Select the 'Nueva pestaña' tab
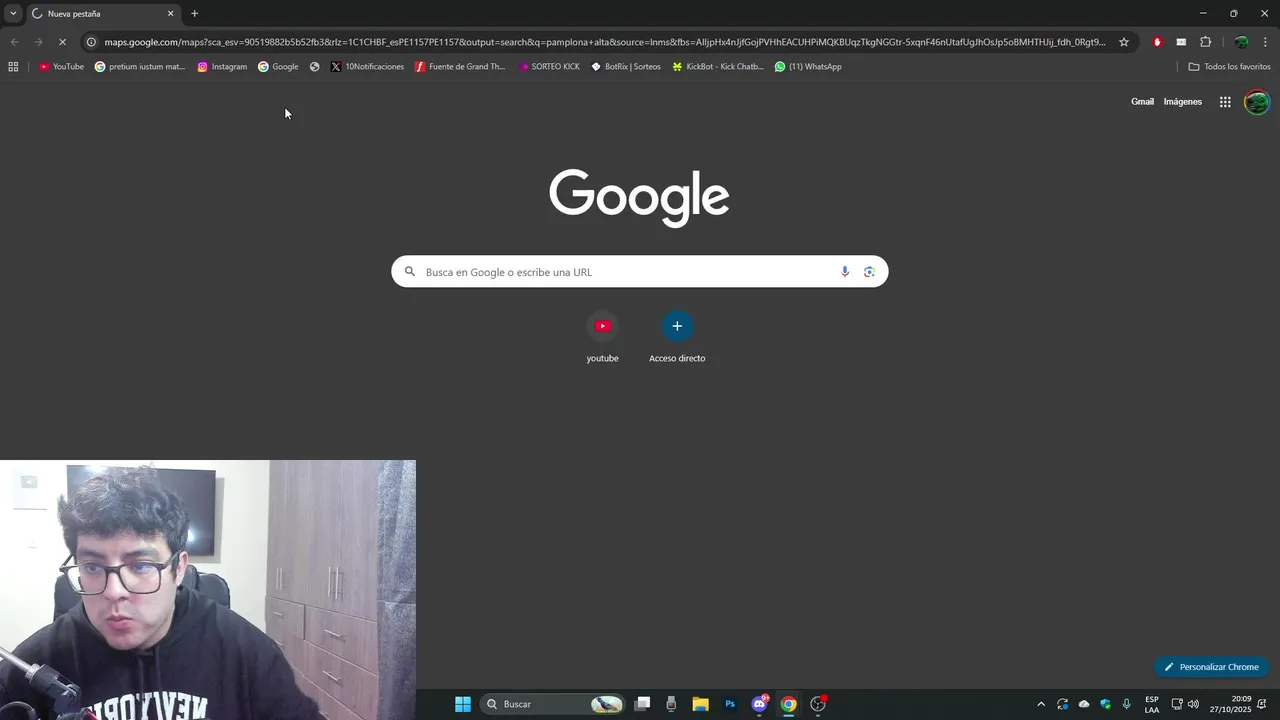The width and height of the screenshot is (1280, 720). coord(102,14)
